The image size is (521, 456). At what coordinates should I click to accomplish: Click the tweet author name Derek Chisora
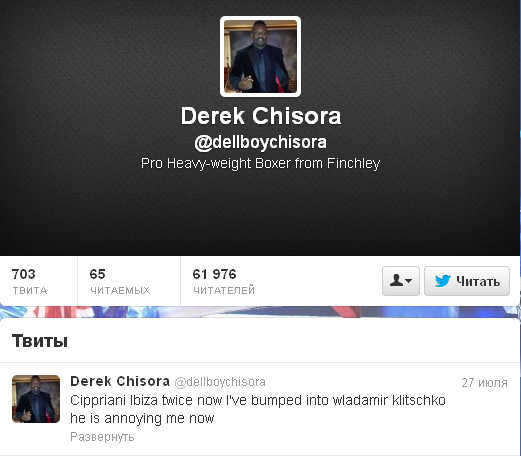120,381
